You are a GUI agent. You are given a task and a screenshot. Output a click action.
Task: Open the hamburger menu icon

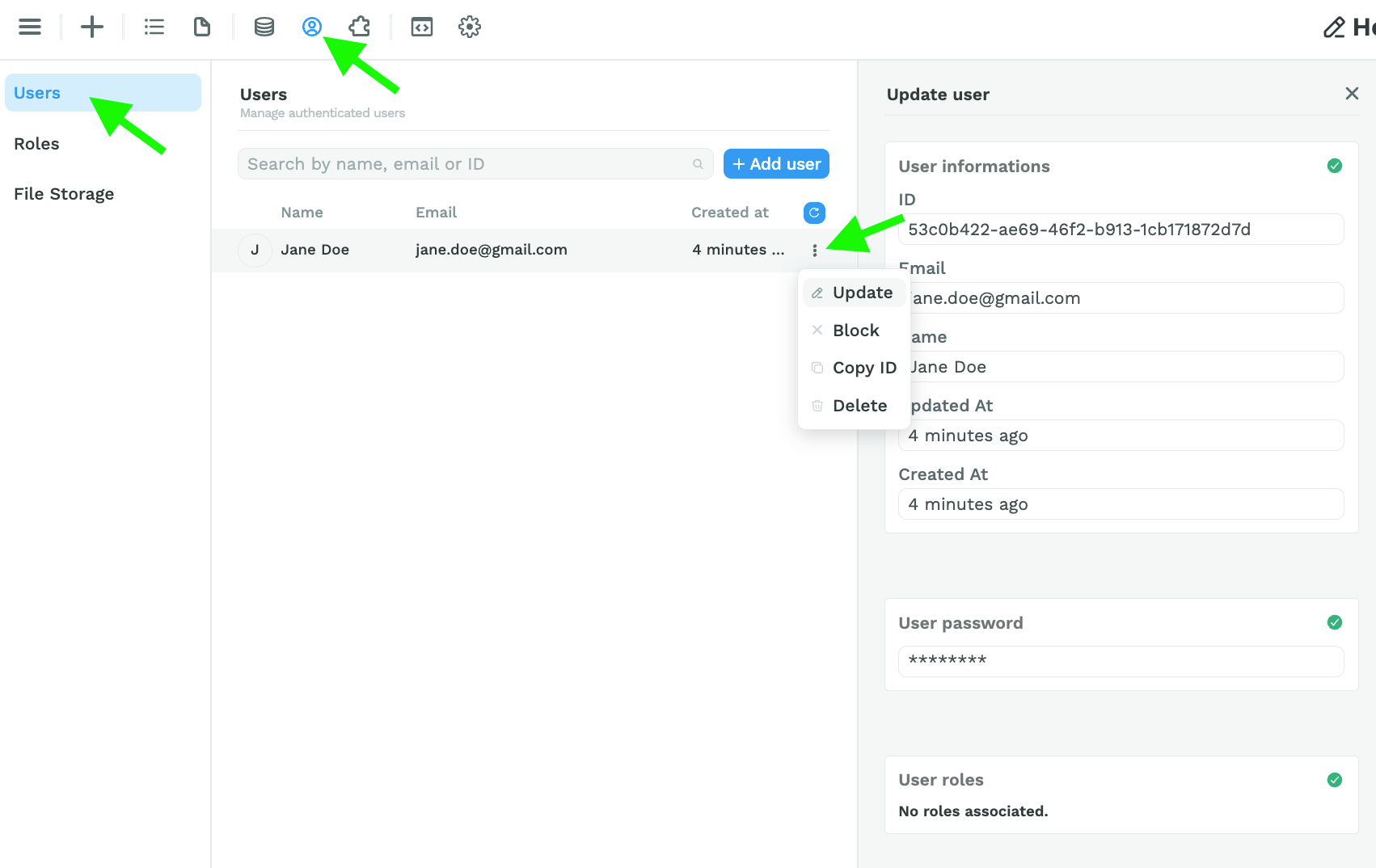coord(30,27)
